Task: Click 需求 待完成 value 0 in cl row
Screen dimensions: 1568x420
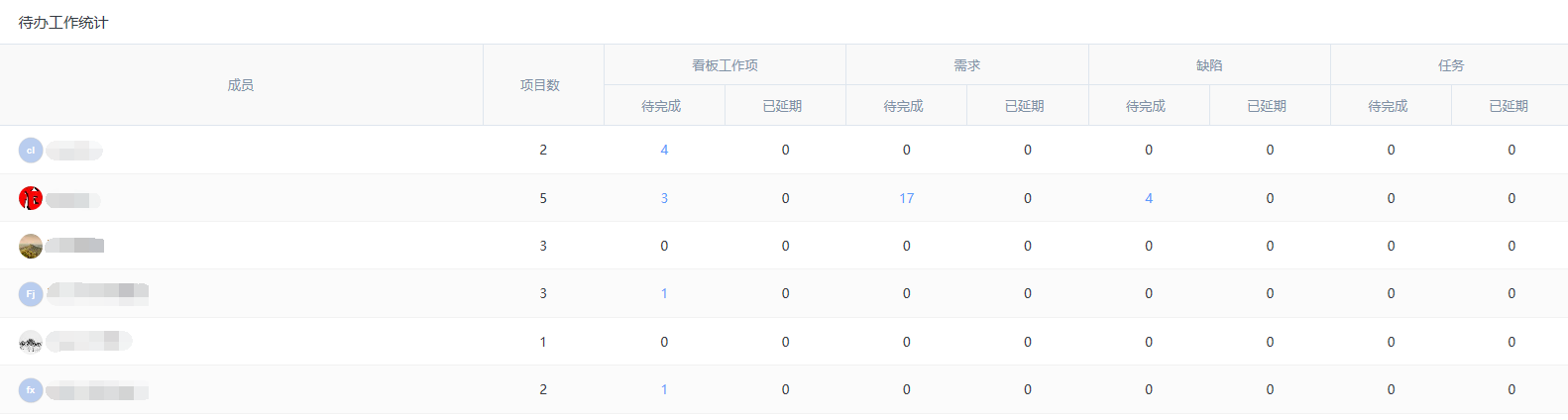Action: [906, 151]
